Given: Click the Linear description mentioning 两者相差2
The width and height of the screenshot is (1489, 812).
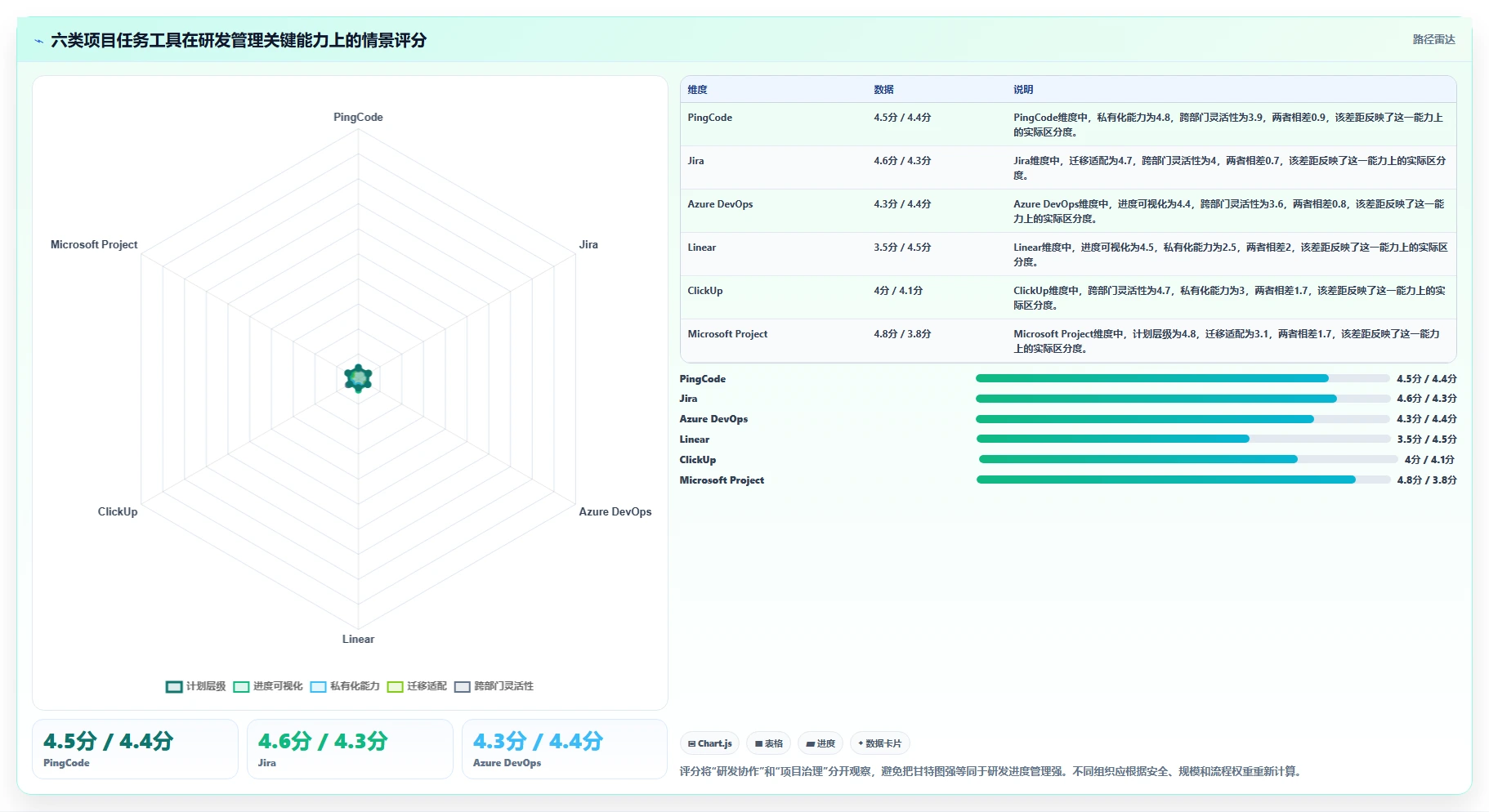Looking at the screenshot, I should click(1231, 255).
